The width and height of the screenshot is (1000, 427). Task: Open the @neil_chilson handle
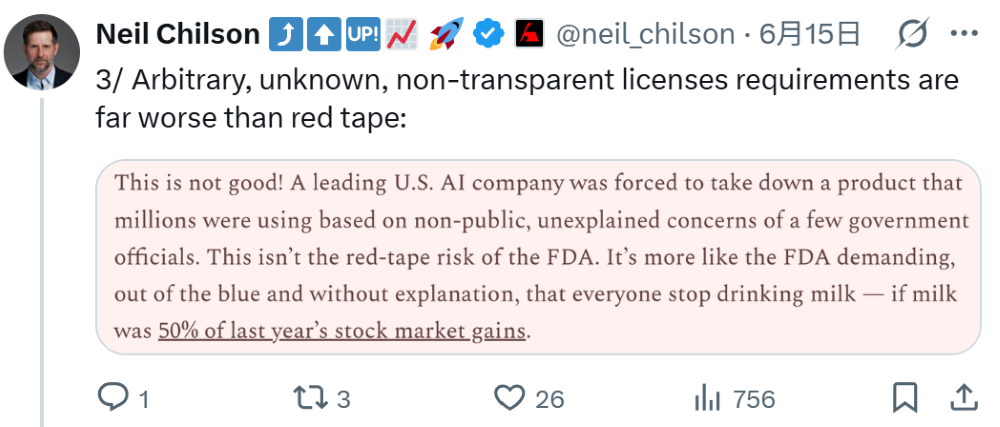(x=645, y=34)
